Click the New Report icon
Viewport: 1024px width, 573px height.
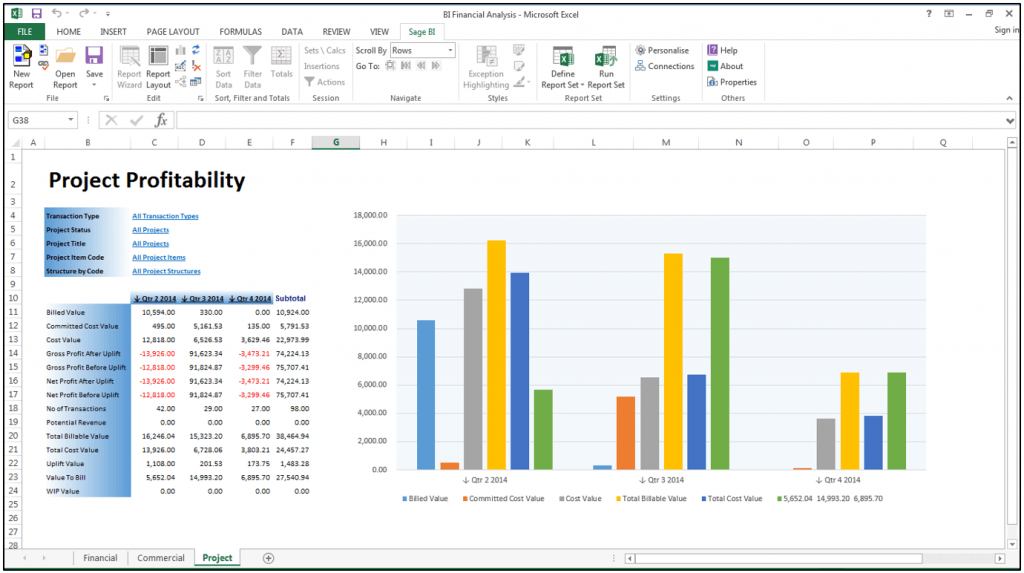tap(22, 56)
